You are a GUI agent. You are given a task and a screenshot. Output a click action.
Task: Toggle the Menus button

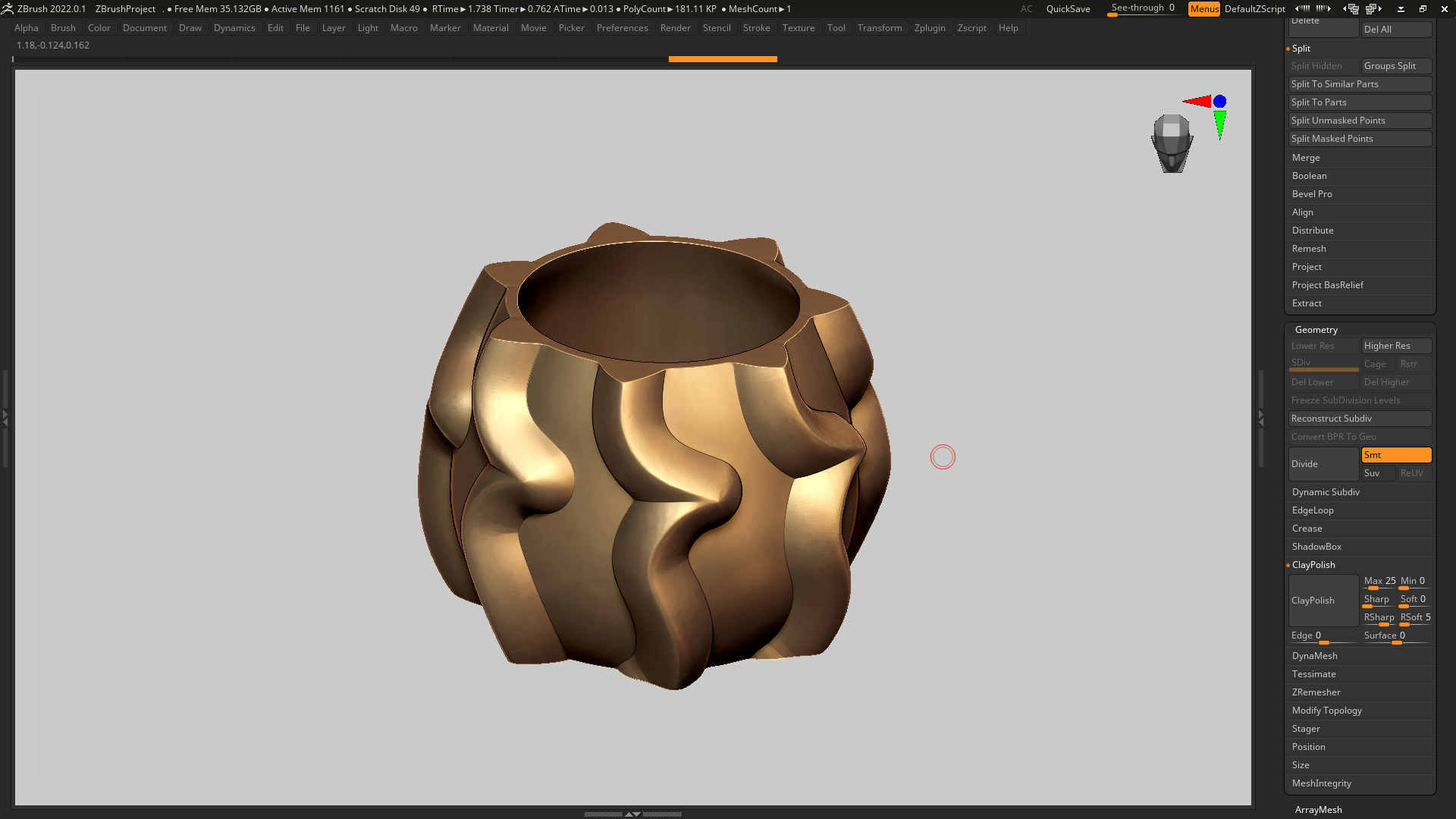[1204, 9]
